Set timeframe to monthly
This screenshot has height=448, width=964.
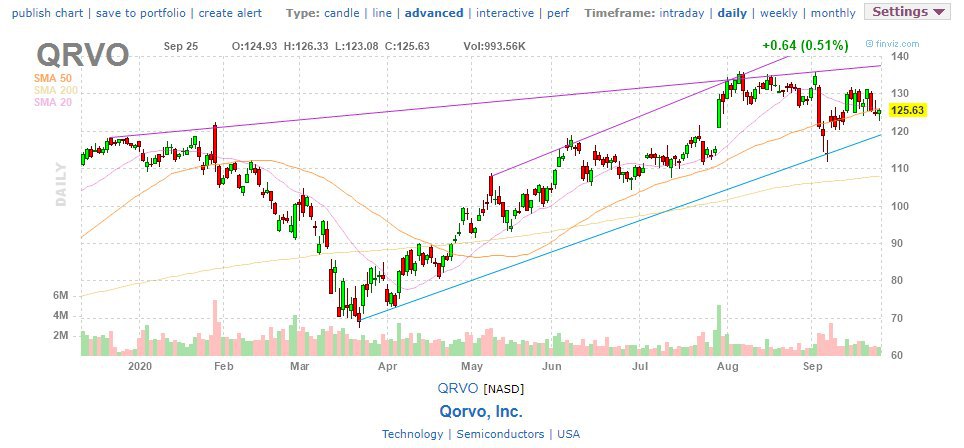coord(833,13)
